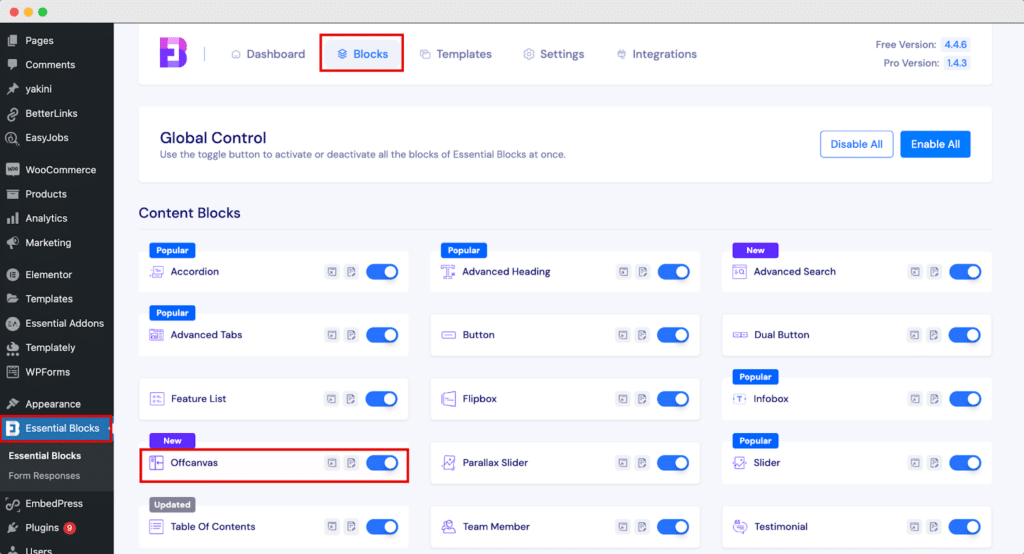Switch to the Dashboard tab
This screenshot has height=554, width=1024.
coord(268,54)
